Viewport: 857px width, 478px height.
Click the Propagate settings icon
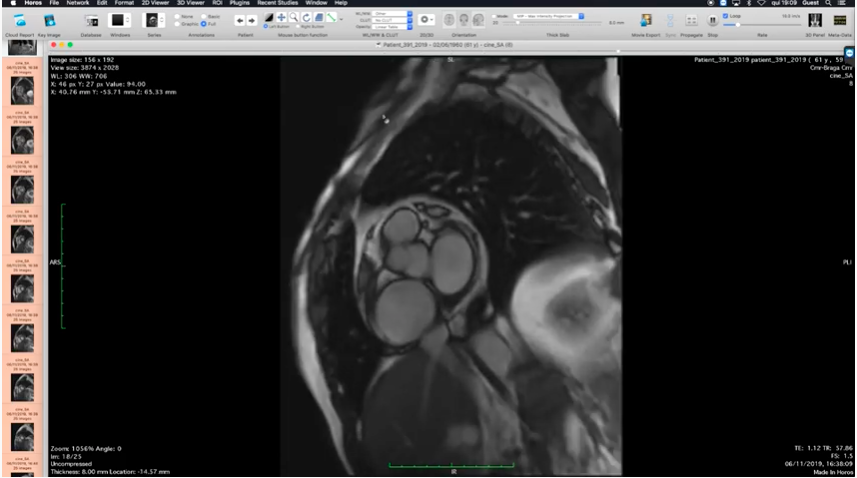[x=691, y=21]
